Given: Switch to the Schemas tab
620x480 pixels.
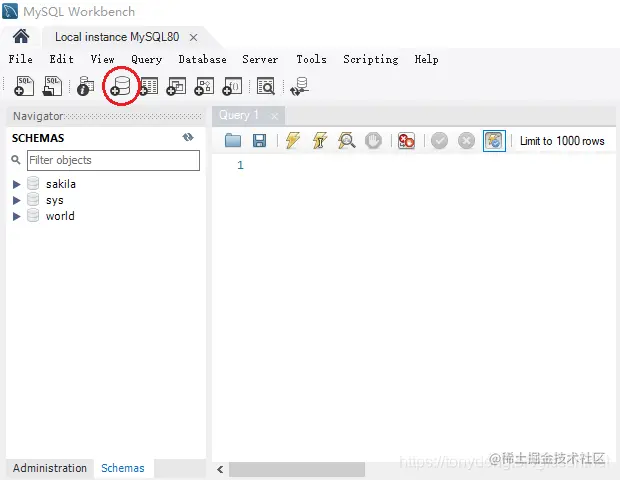Looking at the screenshot, I should pos(123,468).
